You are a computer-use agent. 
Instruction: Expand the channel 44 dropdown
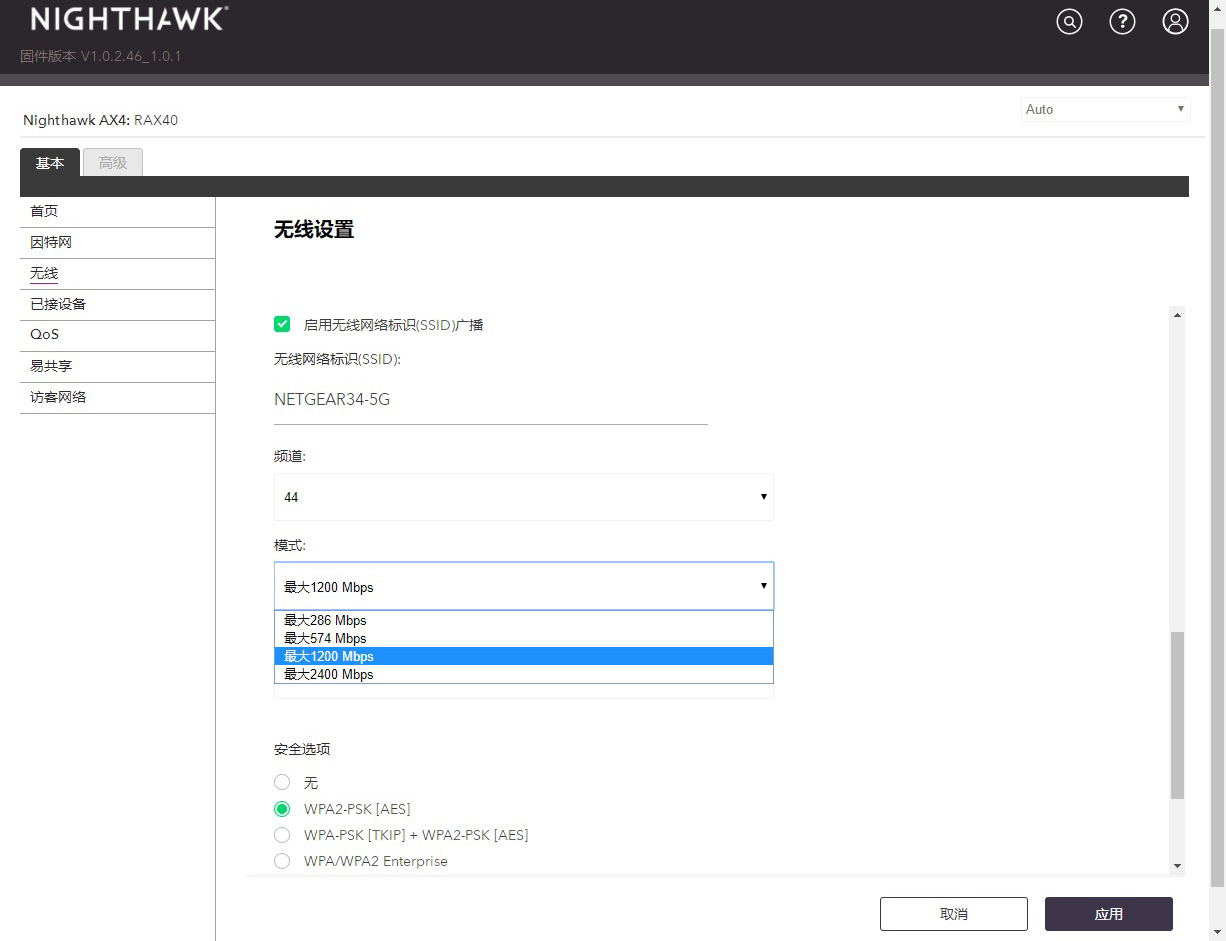(524, 497)
